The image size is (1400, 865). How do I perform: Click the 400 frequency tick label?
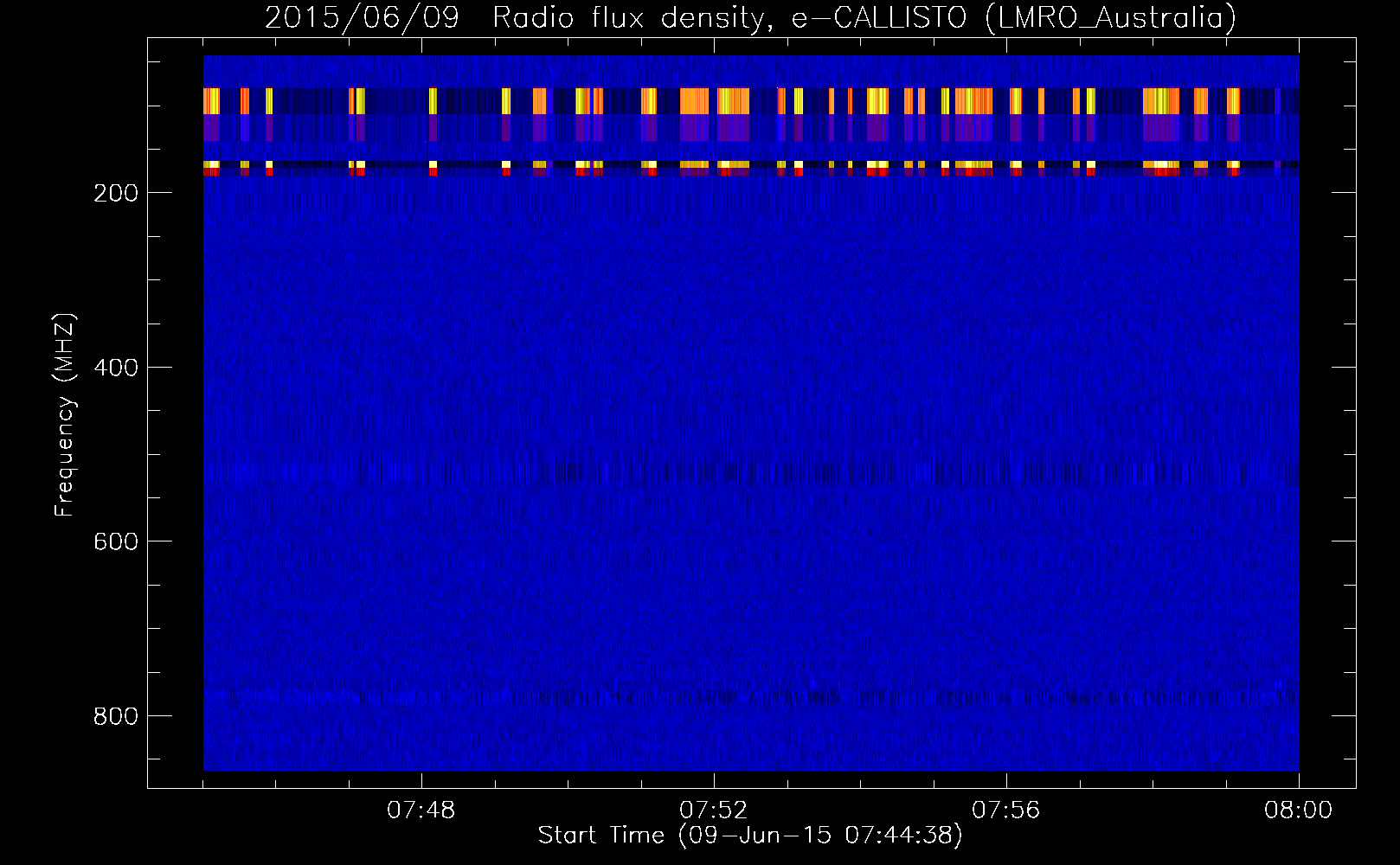click(x=116, y=368)
